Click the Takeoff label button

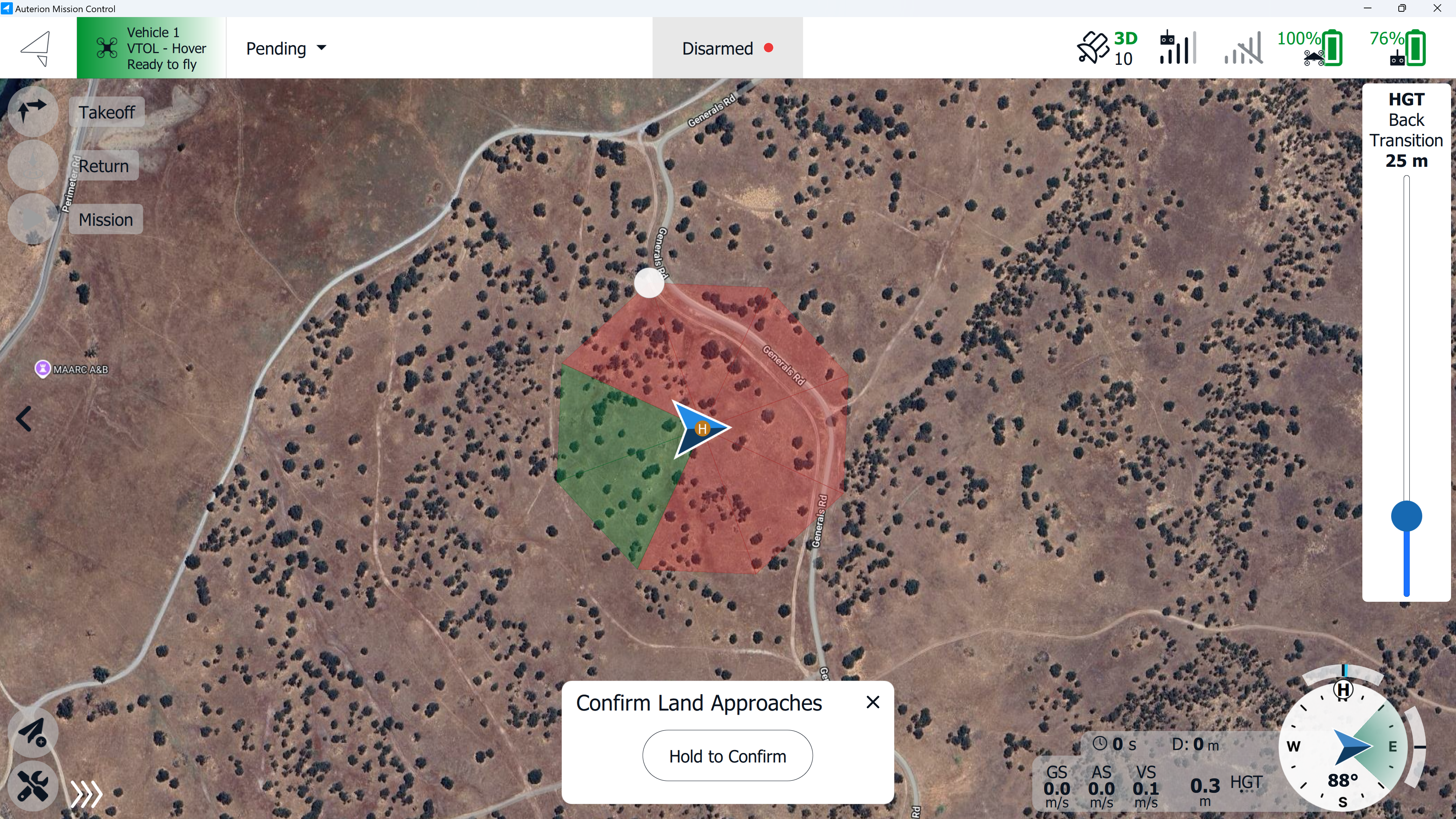[107, 112]
